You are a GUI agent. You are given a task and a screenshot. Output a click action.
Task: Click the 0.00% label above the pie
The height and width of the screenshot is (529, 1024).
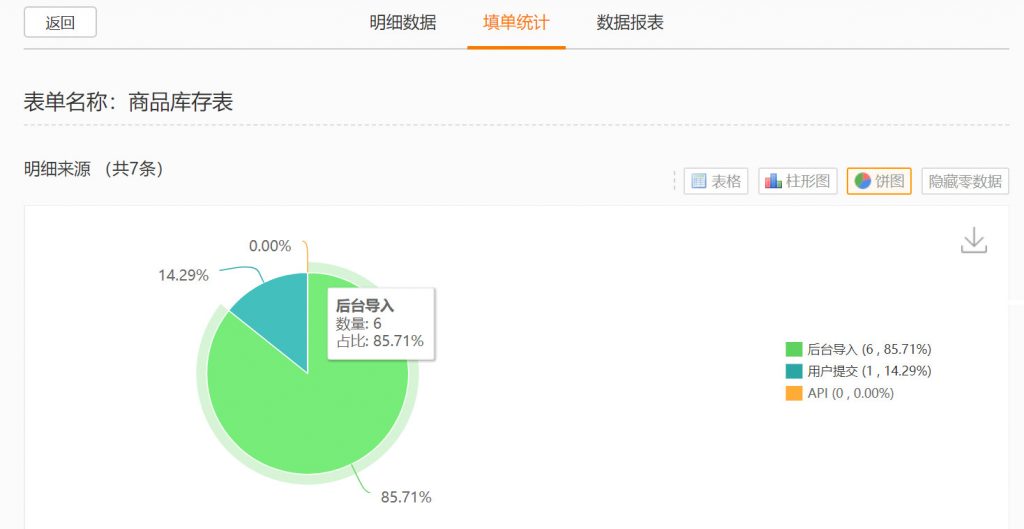coord(270,246)
